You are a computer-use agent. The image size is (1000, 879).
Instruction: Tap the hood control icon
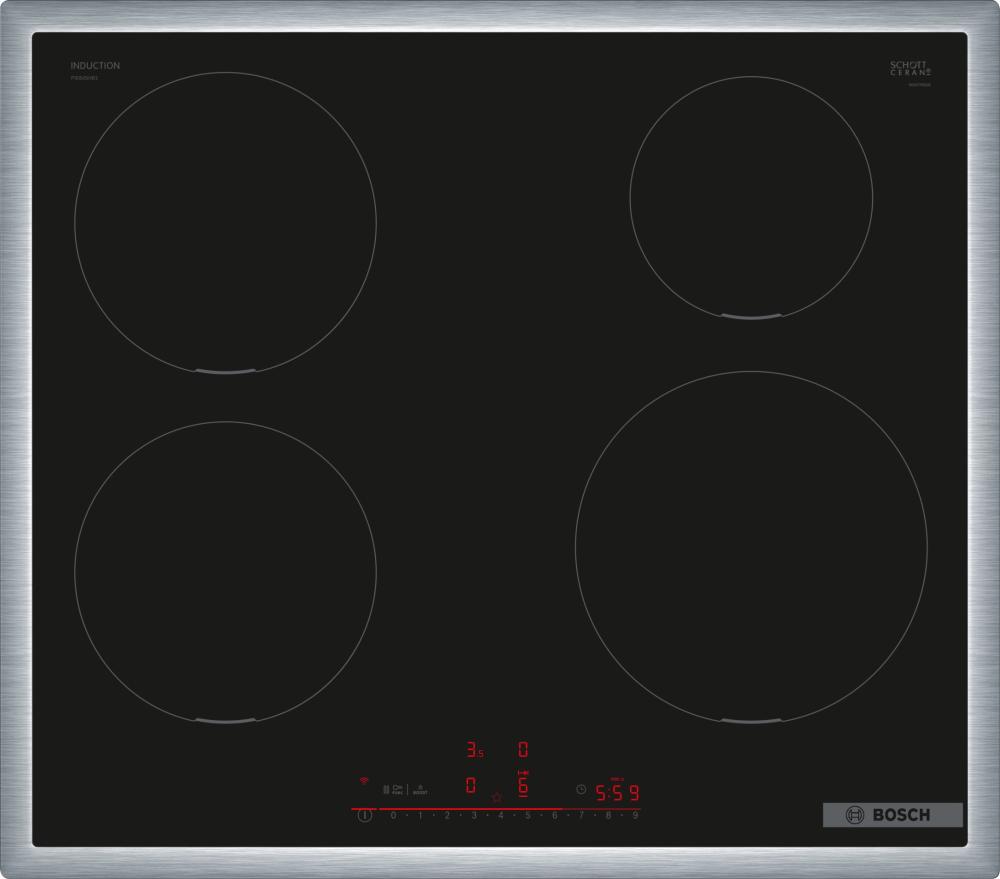[x=397, y=789]
